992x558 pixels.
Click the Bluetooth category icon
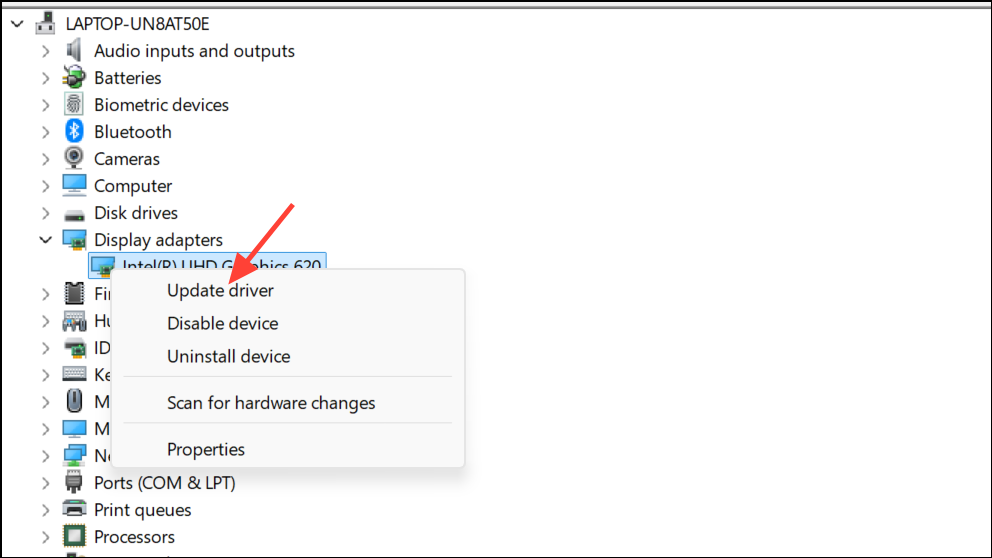[74, 131]
